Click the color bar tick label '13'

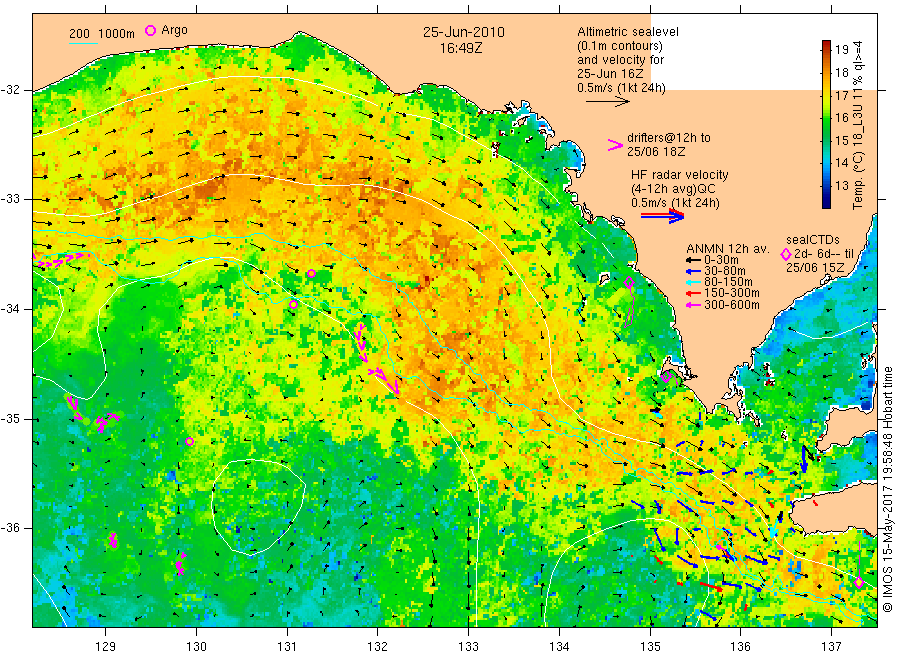tap(841, 185)
